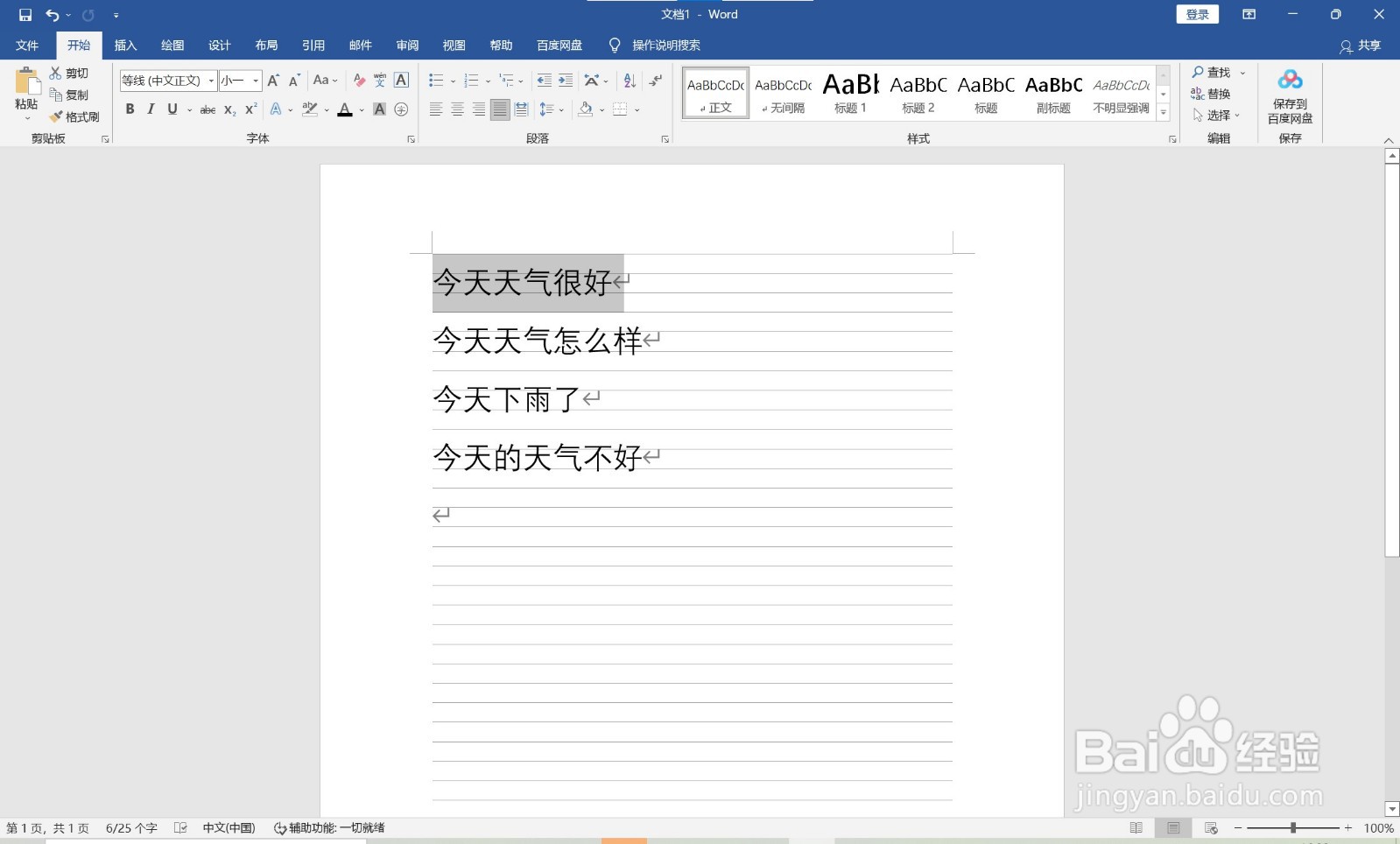
Task: Click the Share button
Action: click(1361, 46)
